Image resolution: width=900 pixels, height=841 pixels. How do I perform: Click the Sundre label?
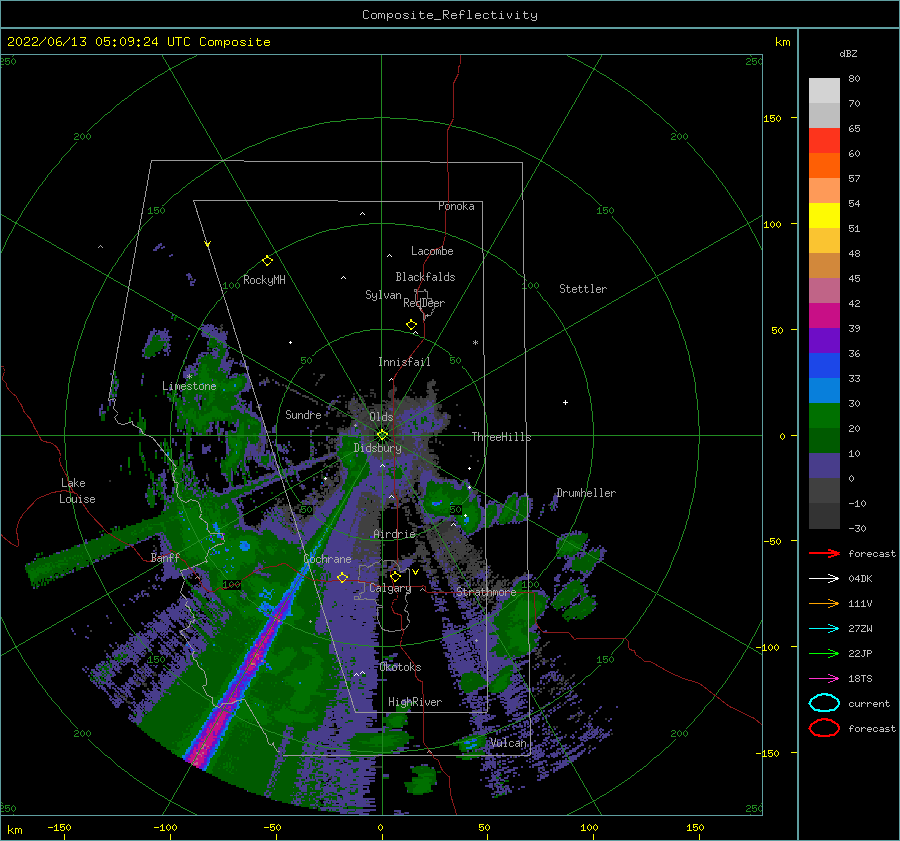[304, 414]
